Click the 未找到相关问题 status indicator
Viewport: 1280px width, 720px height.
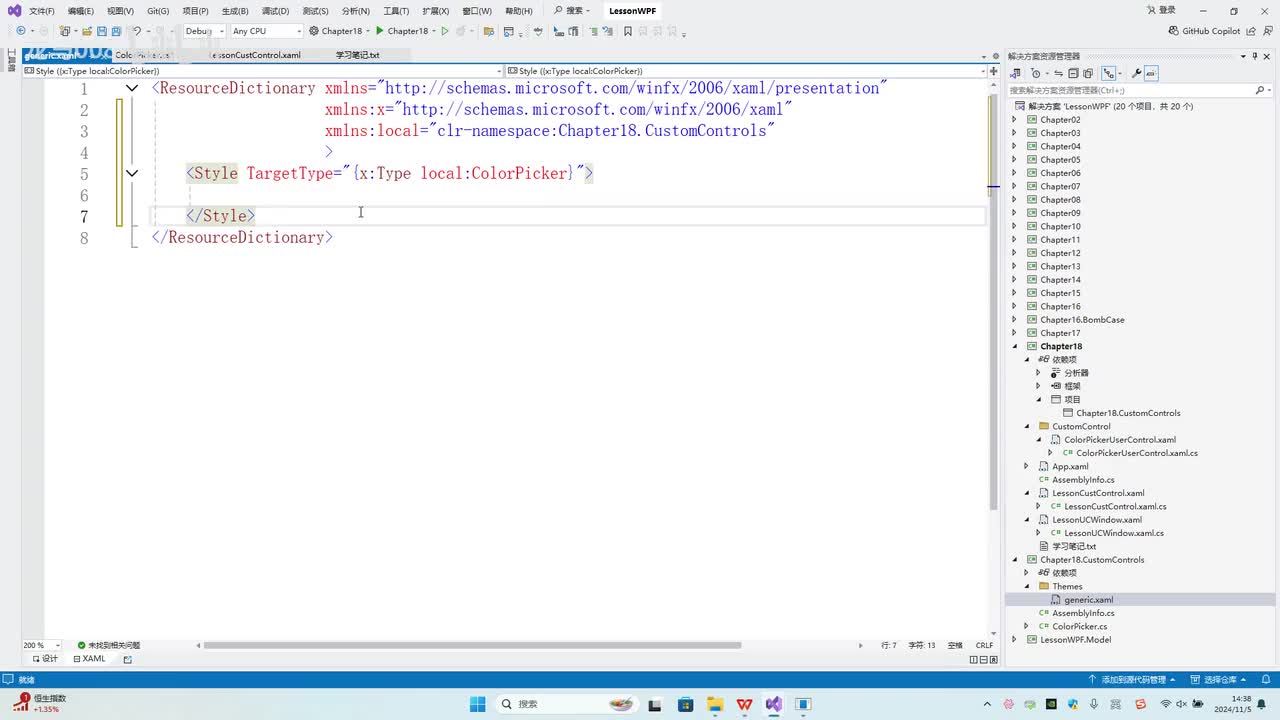tap(108, 645)
